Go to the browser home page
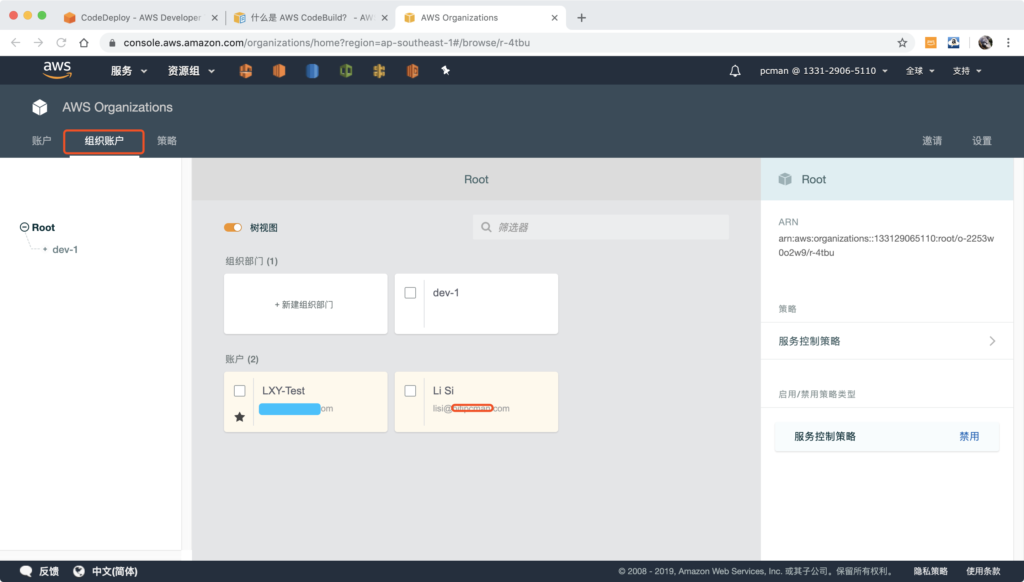This screenshot has width=1024, height=582. click(84, 42)
